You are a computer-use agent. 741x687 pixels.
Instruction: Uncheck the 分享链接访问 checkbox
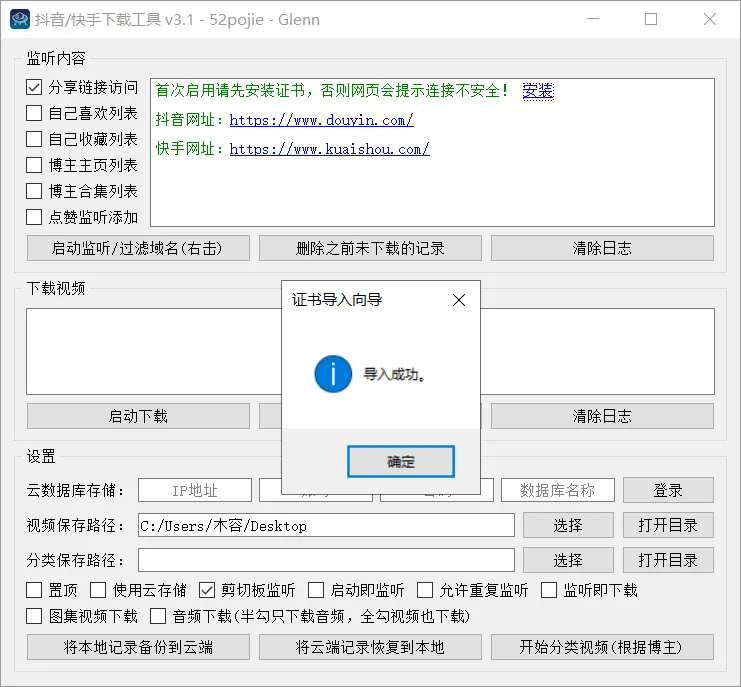pos(34,87)
